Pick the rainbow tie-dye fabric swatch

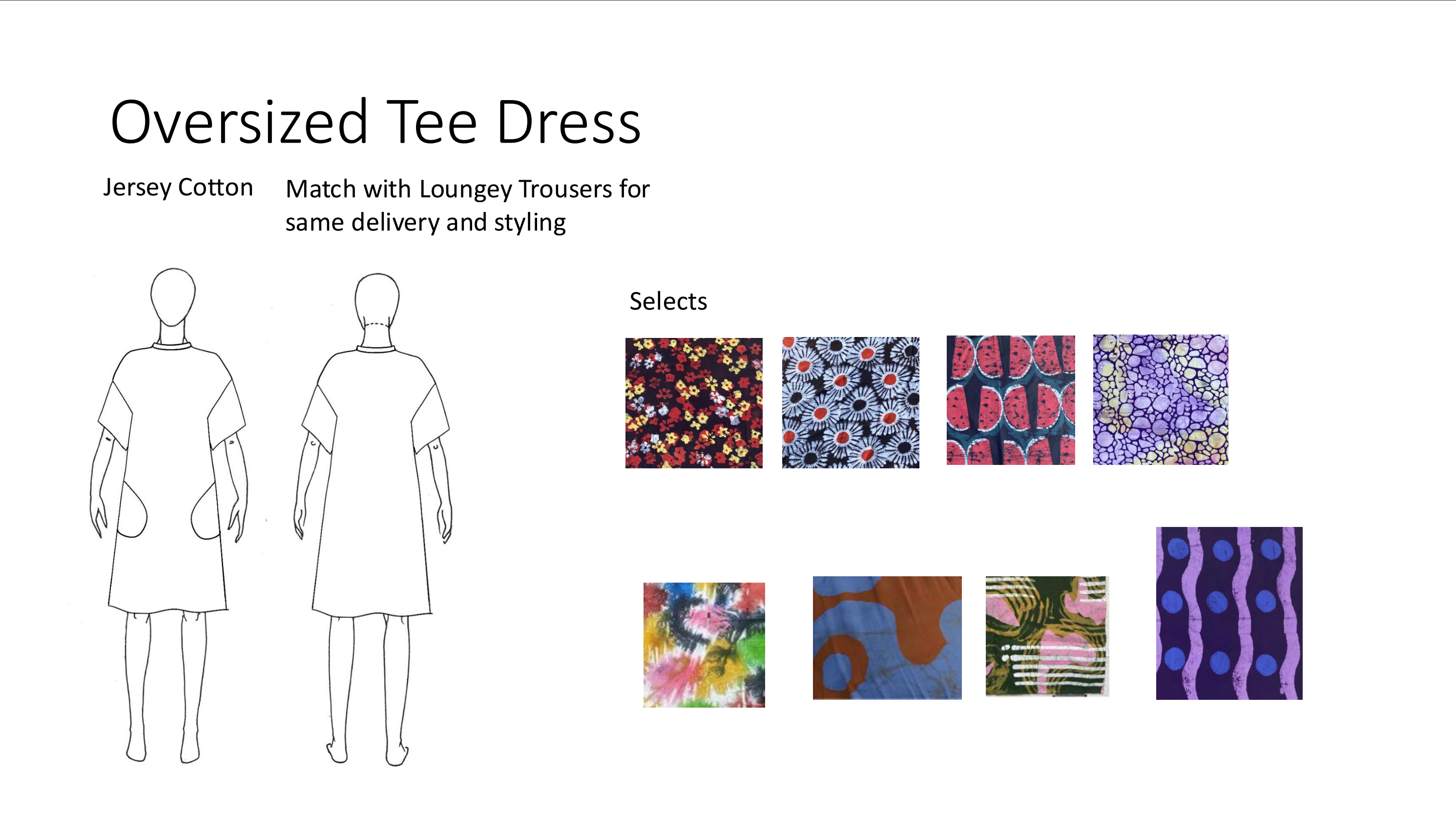[704, 645]
